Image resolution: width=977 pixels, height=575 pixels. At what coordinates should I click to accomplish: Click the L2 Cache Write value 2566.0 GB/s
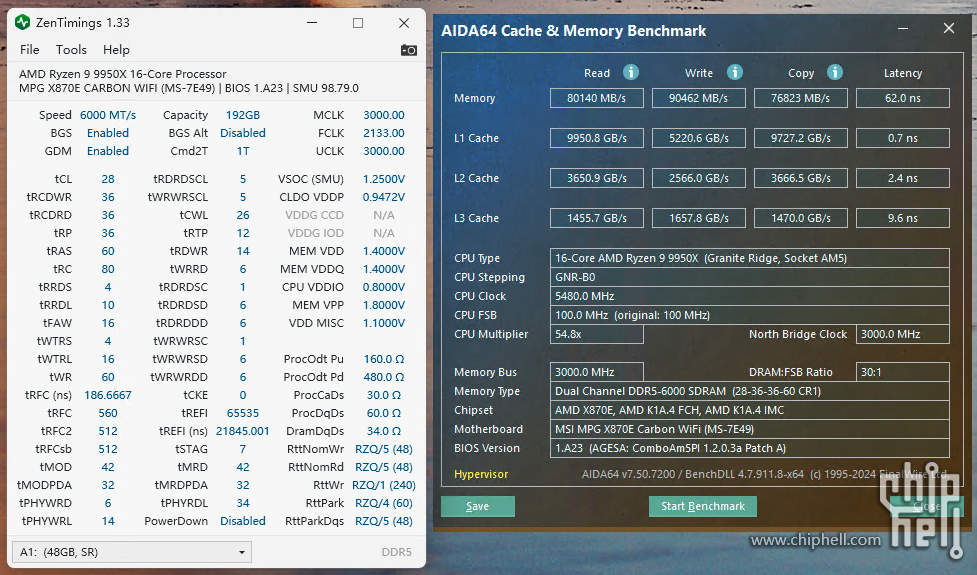click(698, 178)
